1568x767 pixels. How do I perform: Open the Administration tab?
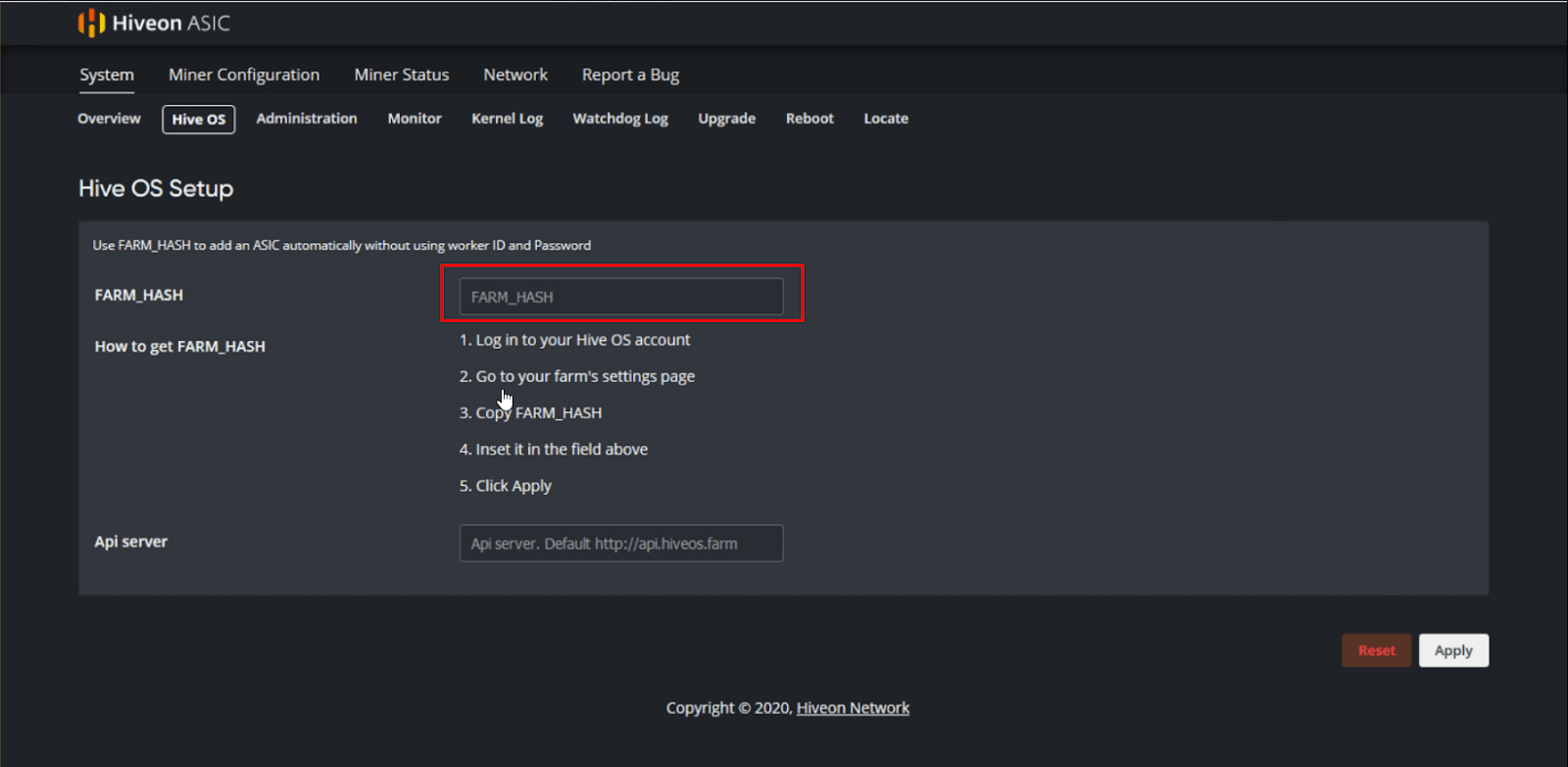(307, 119)
